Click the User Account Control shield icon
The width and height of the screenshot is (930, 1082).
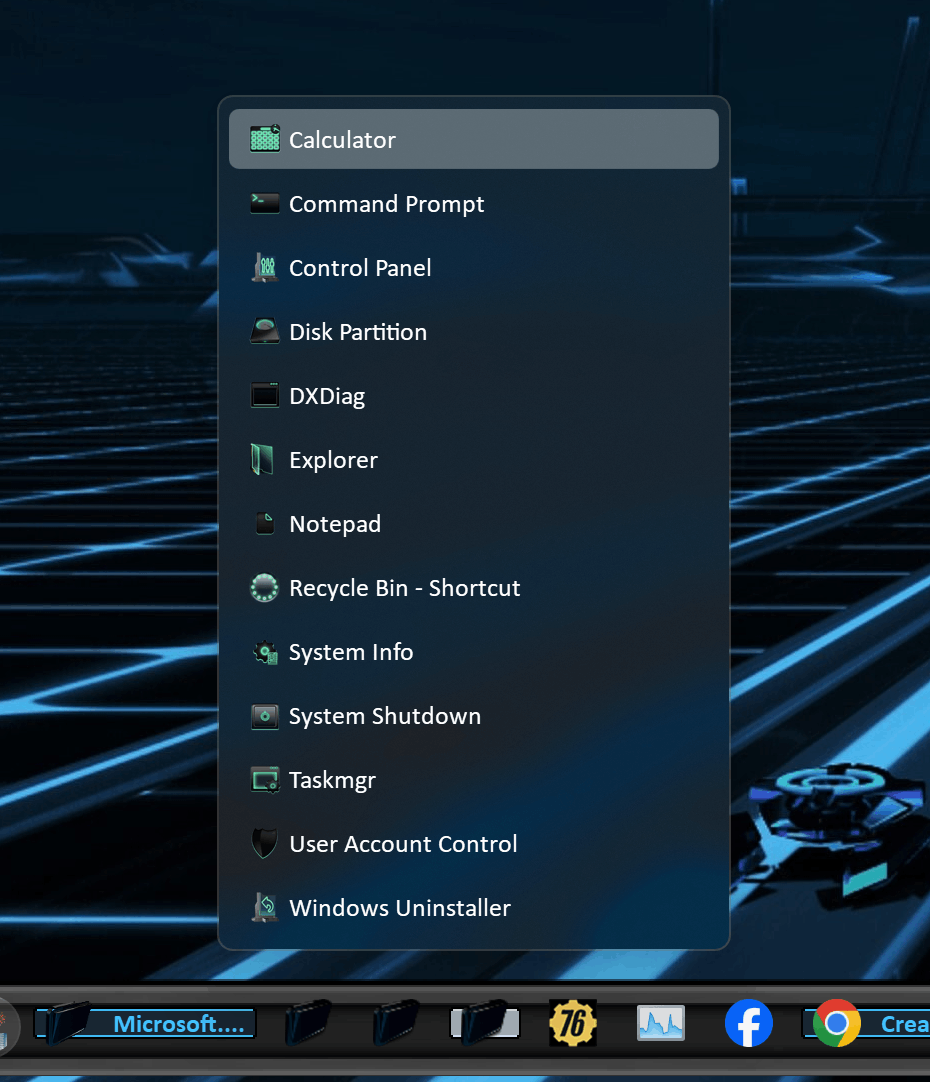[264, 844]
